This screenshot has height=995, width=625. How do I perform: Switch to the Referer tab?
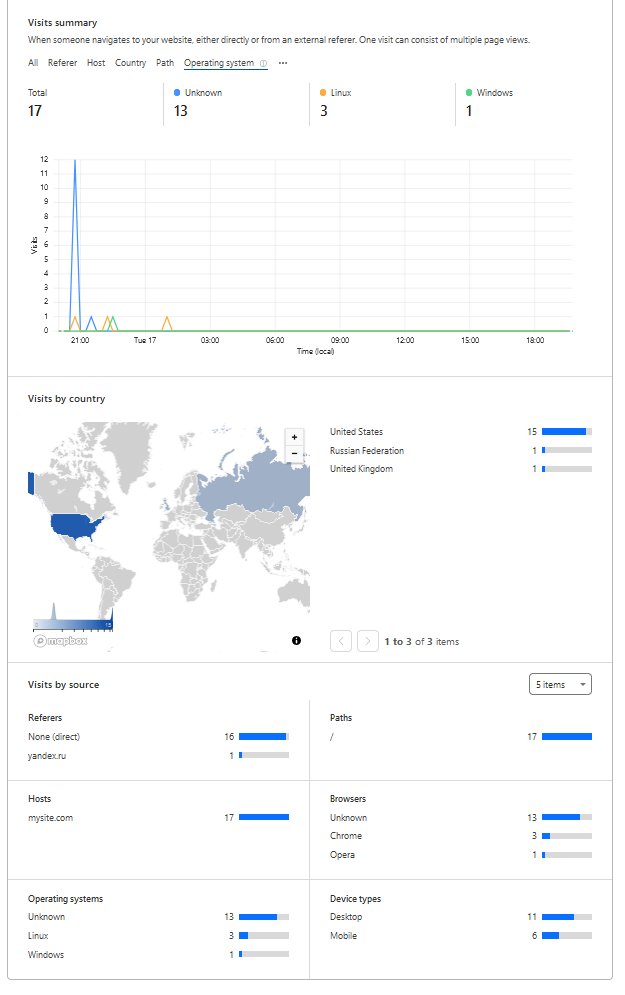click(62, 63)
